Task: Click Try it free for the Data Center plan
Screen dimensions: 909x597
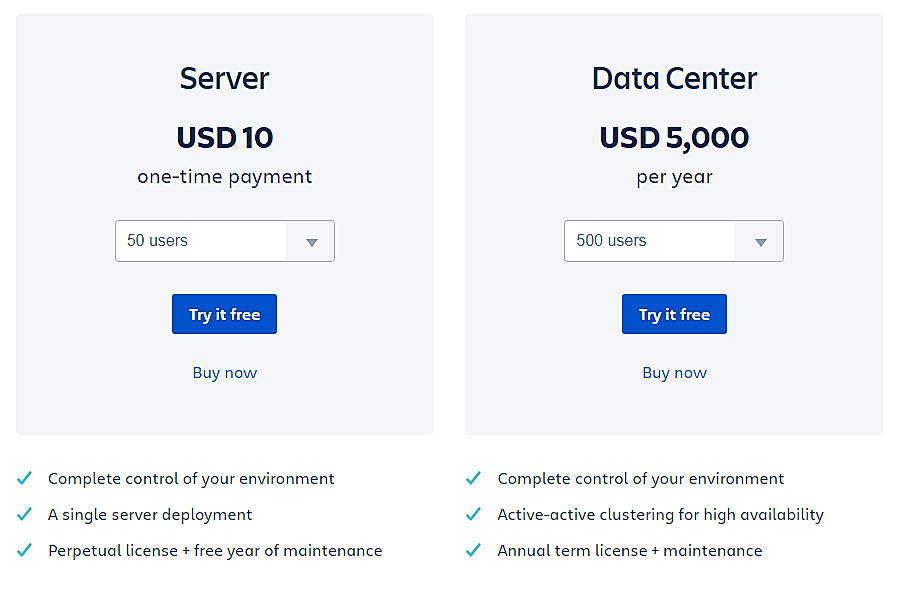Action: (x=674, y=313)
